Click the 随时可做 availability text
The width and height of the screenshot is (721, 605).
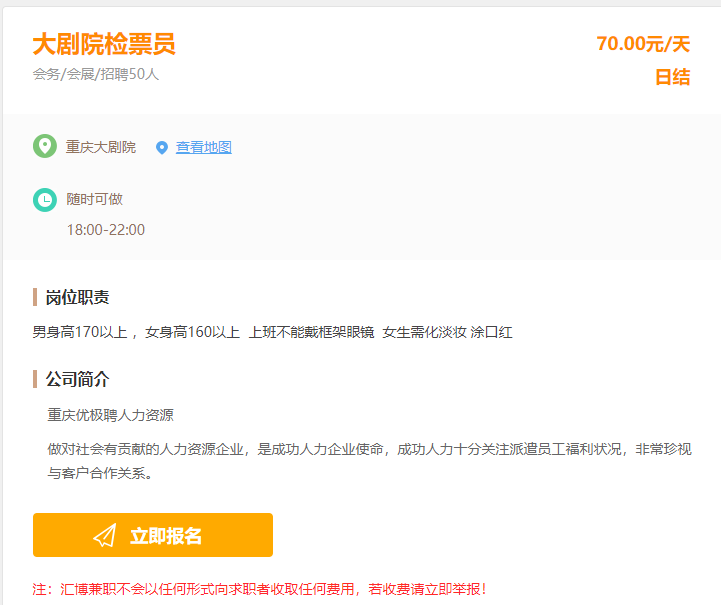[x=94, y=199]
